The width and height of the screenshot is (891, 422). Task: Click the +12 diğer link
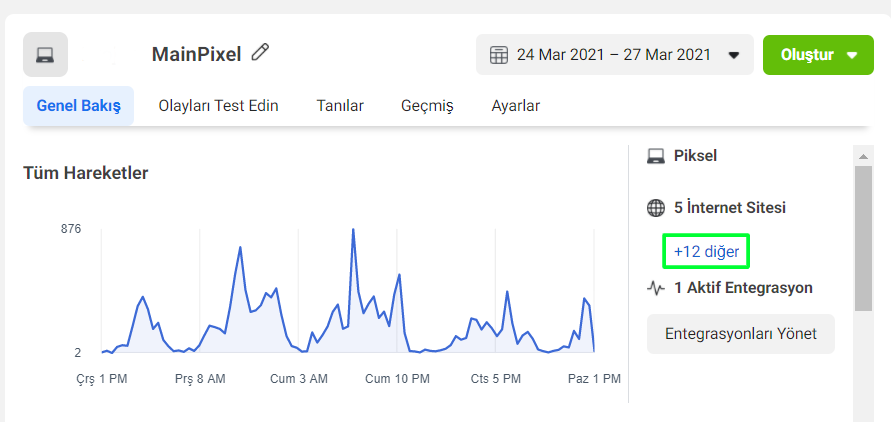click(706, 252)
